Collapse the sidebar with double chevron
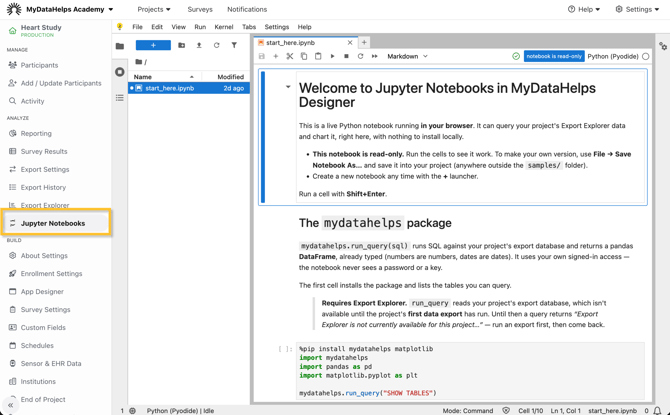Image resolution: width=670 pixels, height=415 pixels. click(11, 405)
